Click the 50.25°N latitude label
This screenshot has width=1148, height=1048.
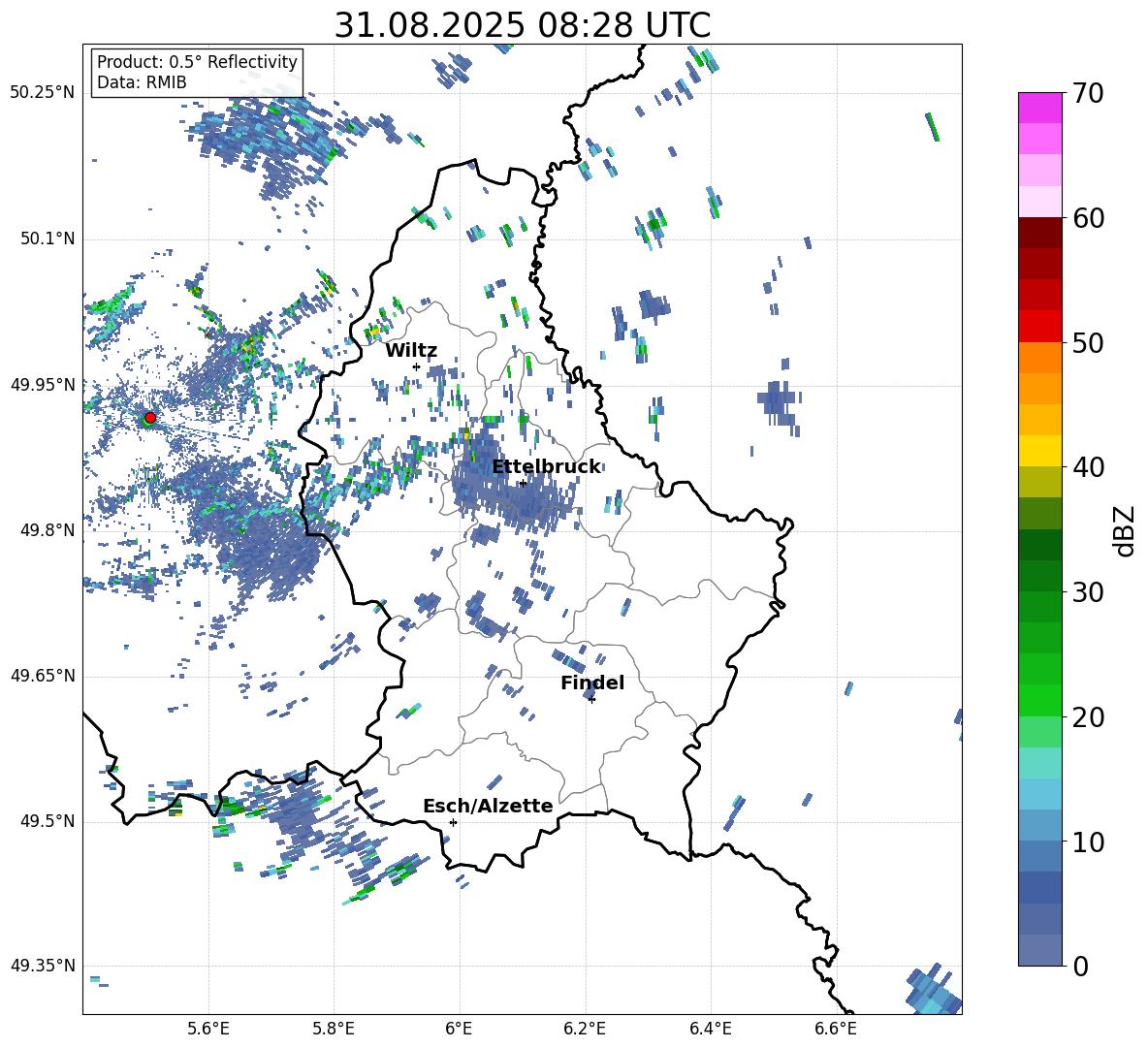pos(43,93)
